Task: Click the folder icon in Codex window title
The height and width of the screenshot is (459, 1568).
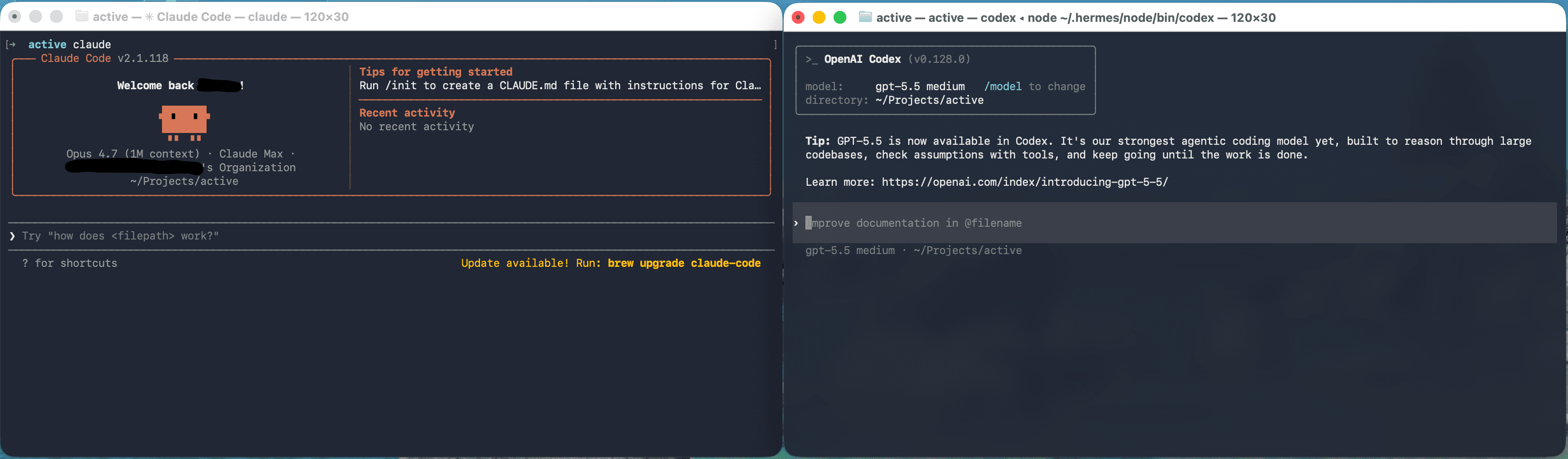Action: 865,17
